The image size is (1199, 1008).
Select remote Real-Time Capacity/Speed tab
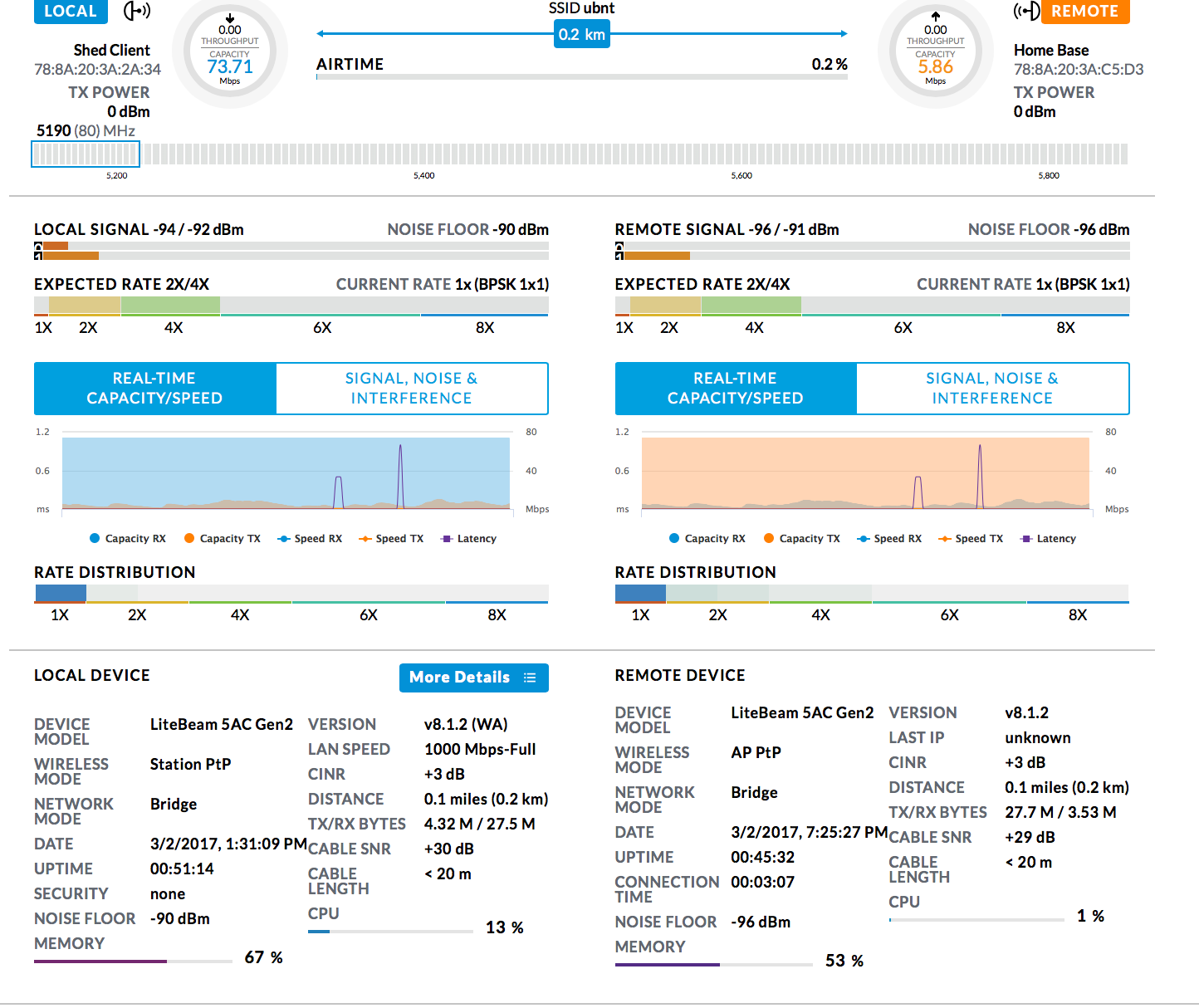736,389
